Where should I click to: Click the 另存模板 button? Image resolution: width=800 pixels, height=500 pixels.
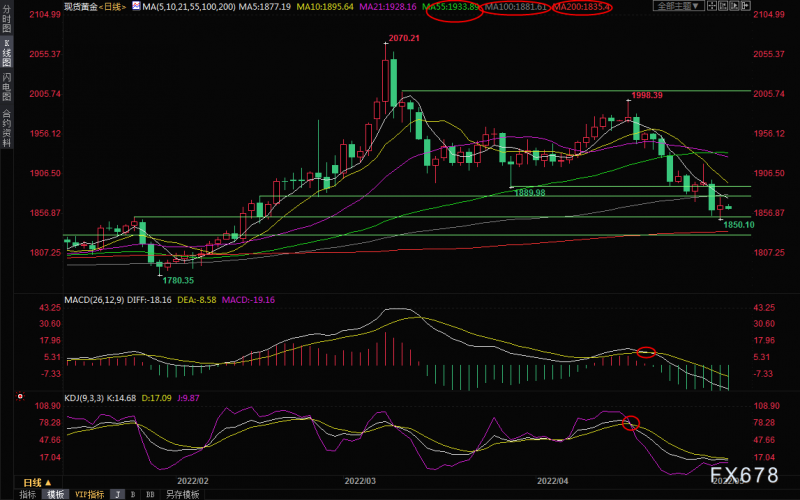pyautogui.click(x=182, y=494)
